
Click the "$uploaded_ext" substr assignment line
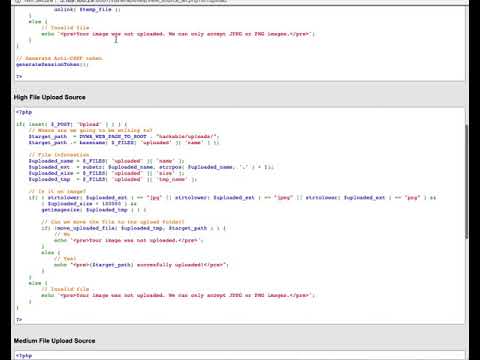point(151,167)
